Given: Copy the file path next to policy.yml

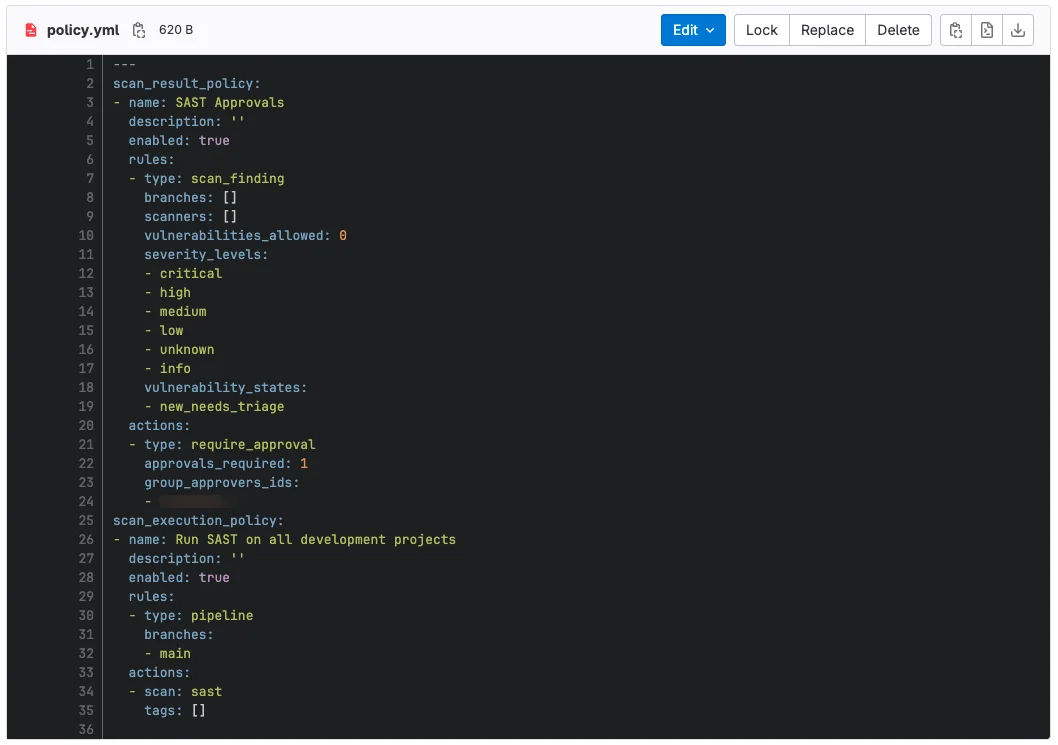Looking at the screenshot, I should pyautogui.click(x=139, y=30).
